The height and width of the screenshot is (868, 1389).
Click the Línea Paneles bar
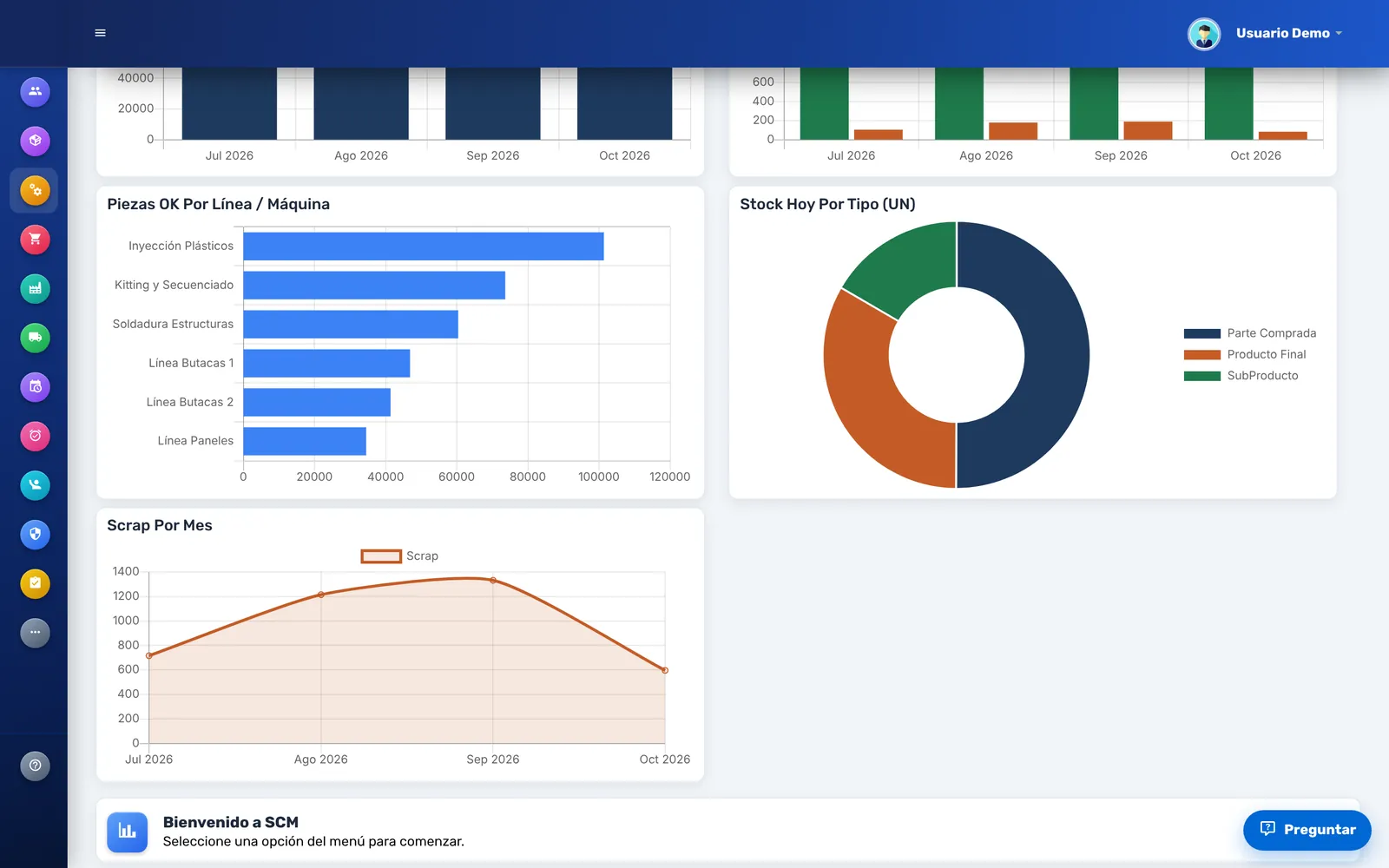(x=305, y=441)
